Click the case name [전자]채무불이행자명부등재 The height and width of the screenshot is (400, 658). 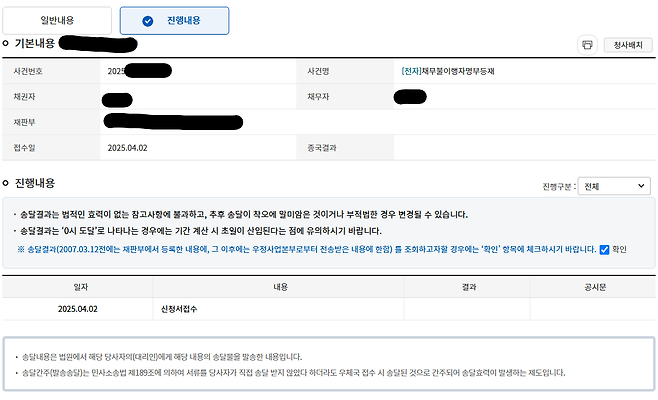[x=448, y=71]
